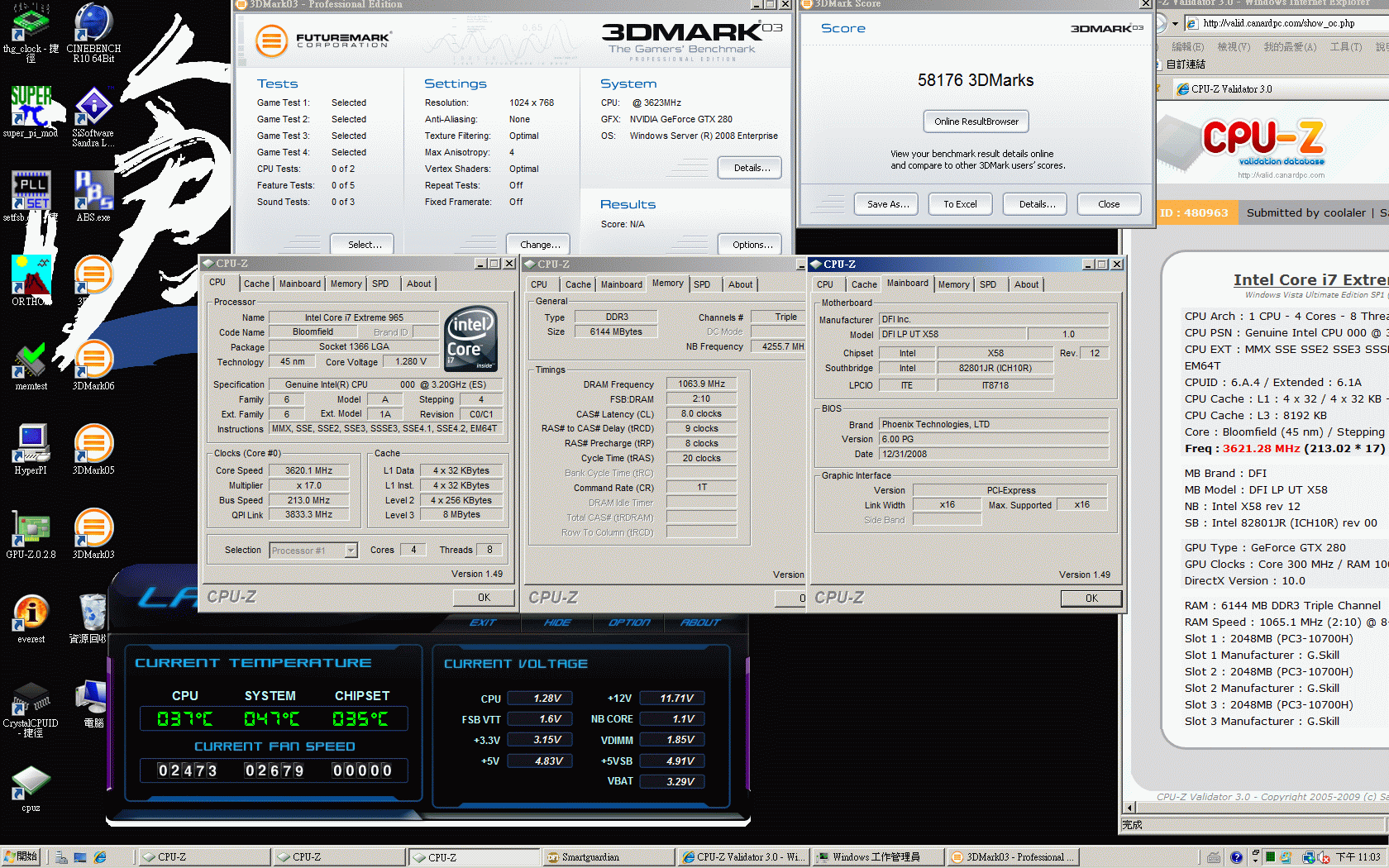
Task: Open Mainboard tab in left CPU-Z window
Action: [x=299, y=284]
